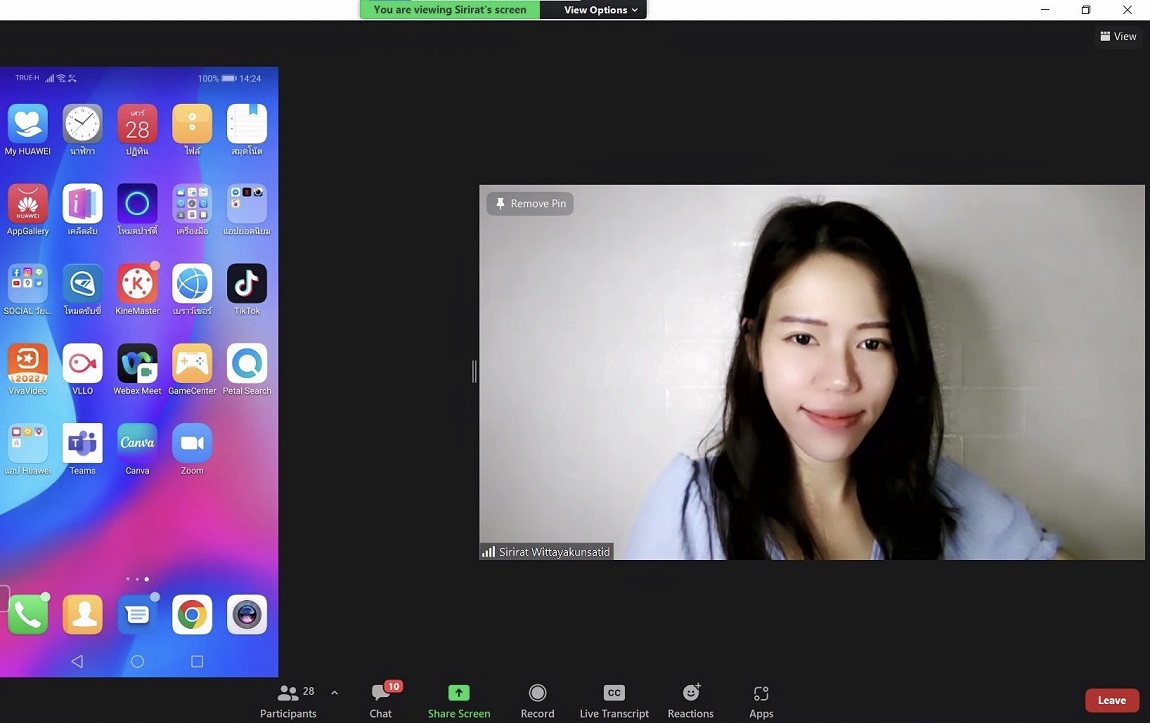Open the Zoom Apps panel
The width and height of the screenshot is (1150, 723).
[x=761, y=701]
